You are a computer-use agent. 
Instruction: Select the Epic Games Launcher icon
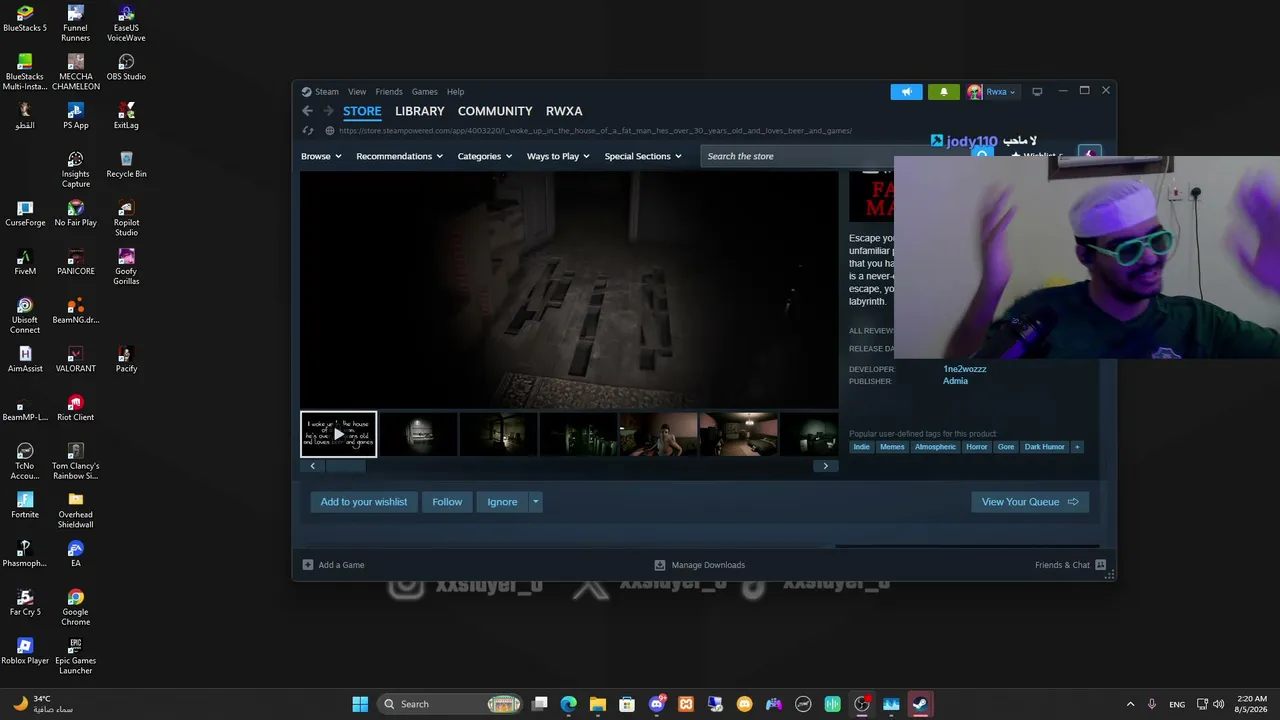click(x=76, y=657)
